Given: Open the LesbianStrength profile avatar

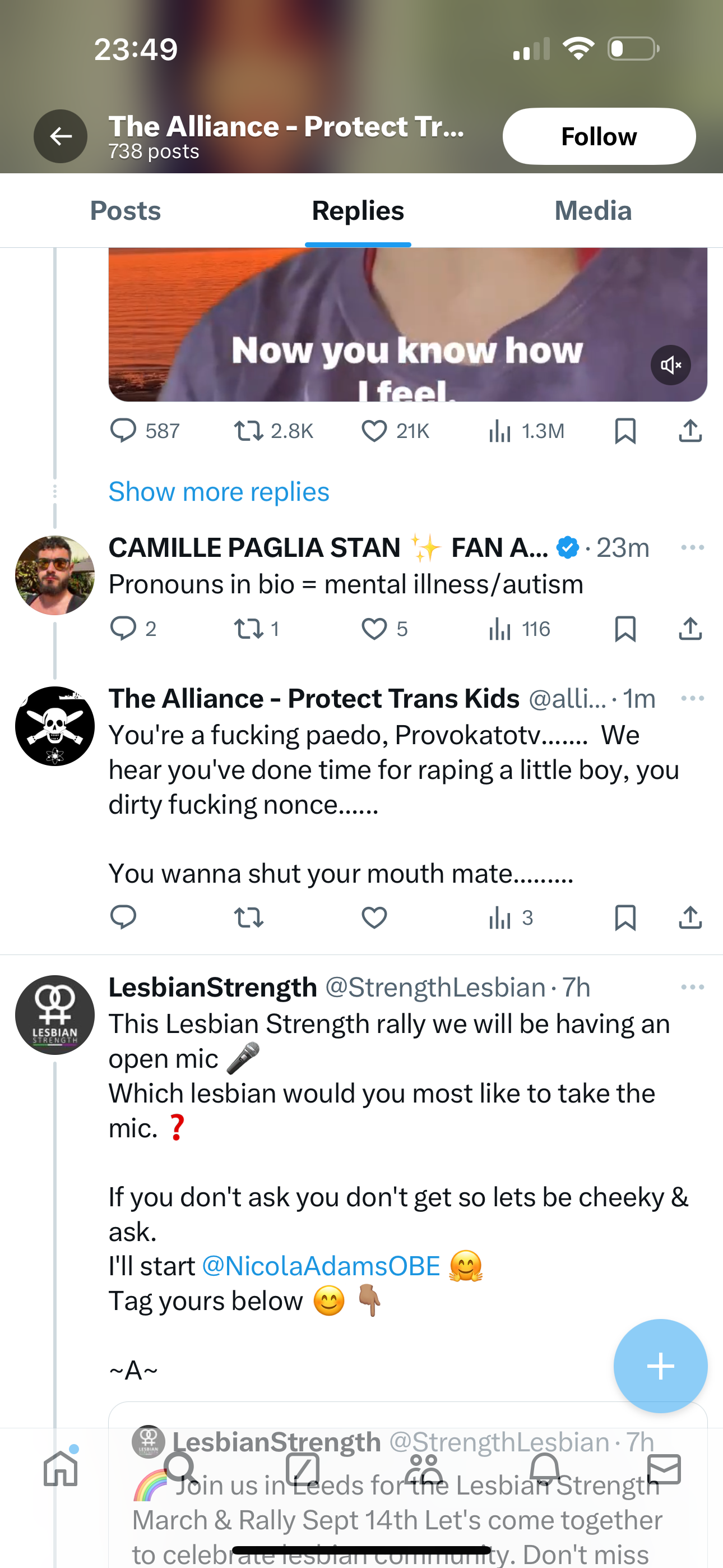Looking at the screenshot, I should point(55,1014).
